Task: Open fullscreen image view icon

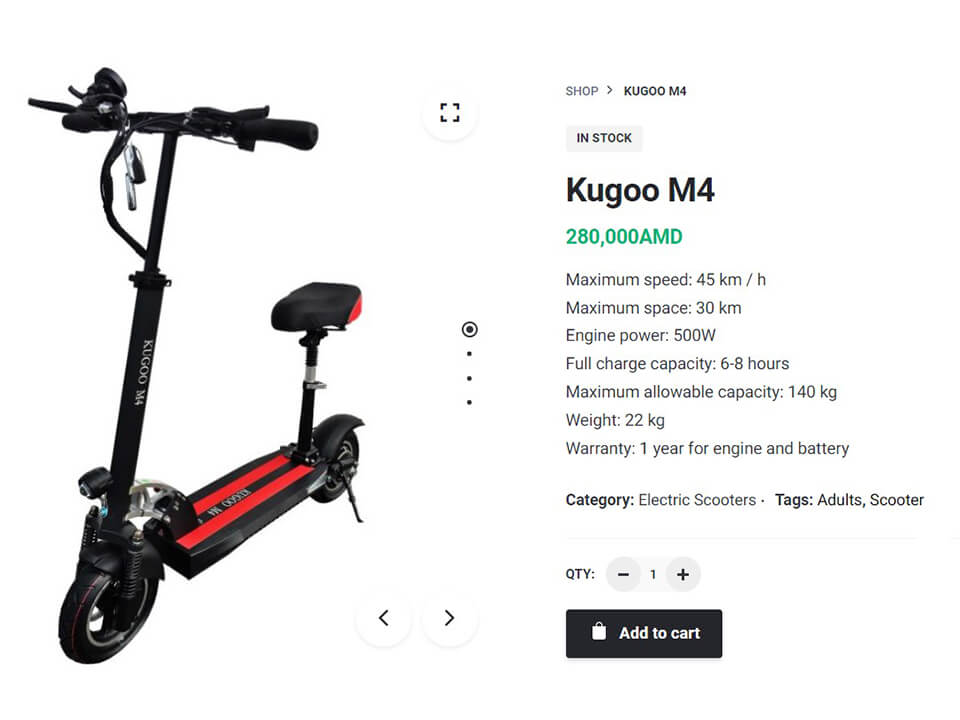Action: (x=450, y=113)
